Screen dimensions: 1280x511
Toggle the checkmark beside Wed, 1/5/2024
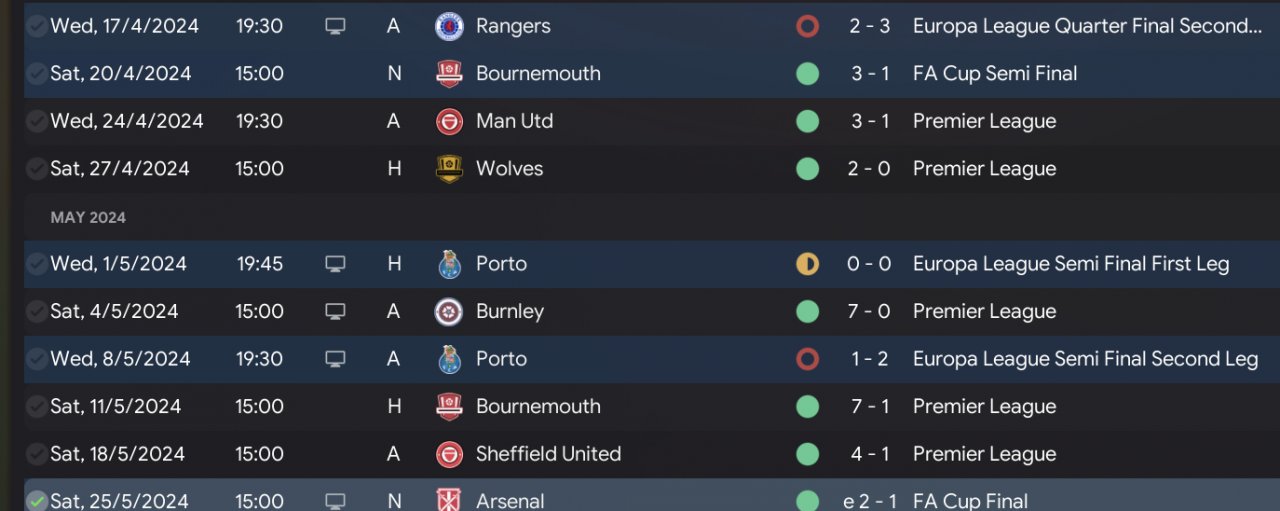(37, 264)
